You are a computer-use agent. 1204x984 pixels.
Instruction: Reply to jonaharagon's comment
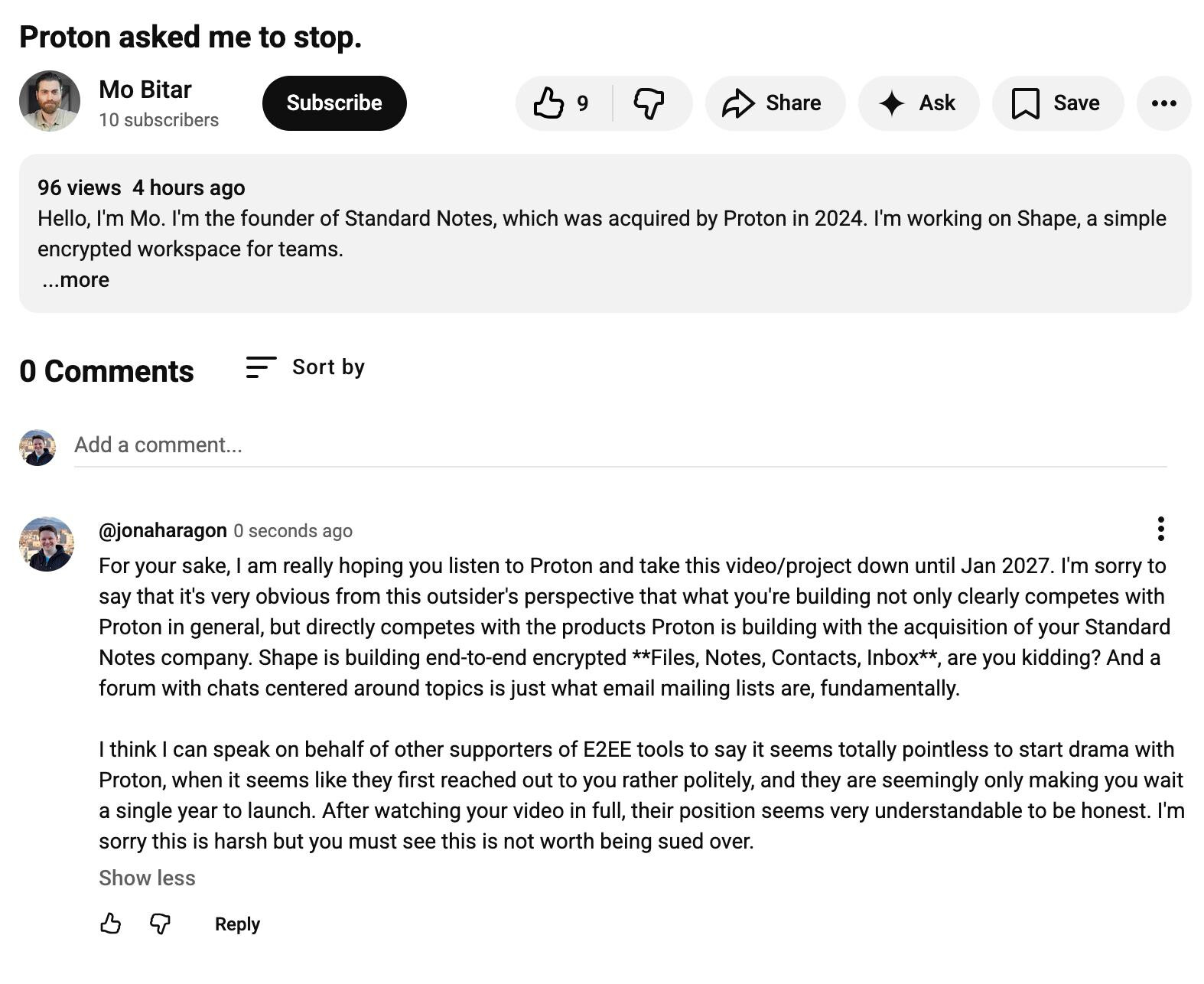pyautogui.click(x=237, y=924)
